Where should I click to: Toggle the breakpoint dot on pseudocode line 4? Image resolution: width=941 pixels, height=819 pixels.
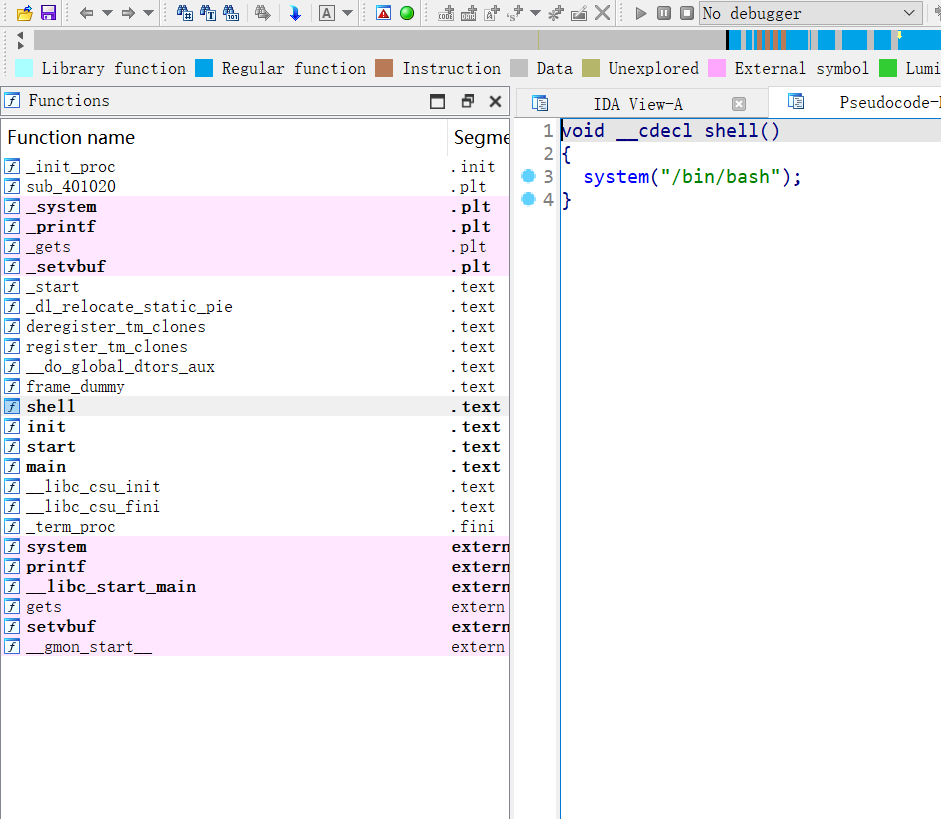click(528, 199)
